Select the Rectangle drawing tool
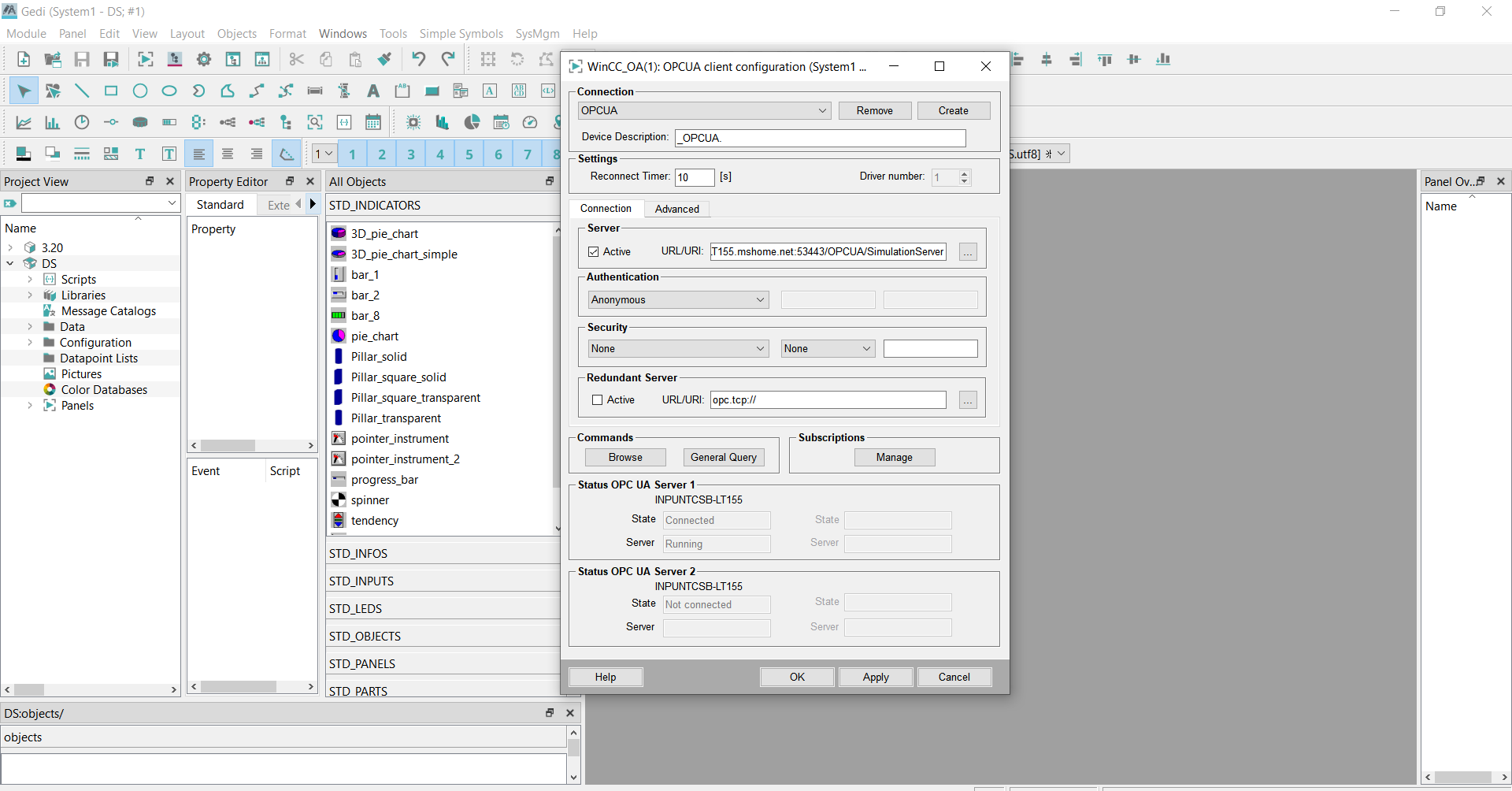The height and width of the screenshot is (791, 1512). click(x=111, y=91)
